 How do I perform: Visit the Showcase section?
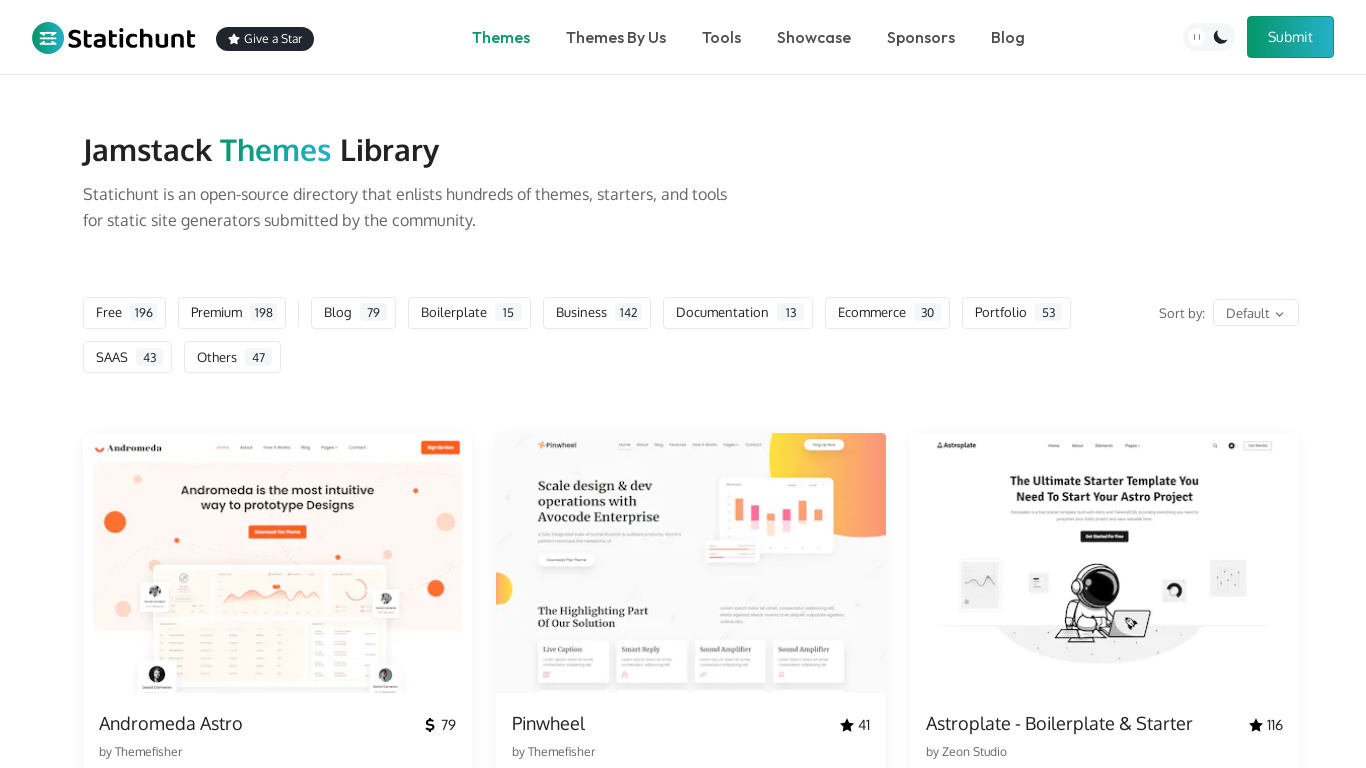[814, 37]
